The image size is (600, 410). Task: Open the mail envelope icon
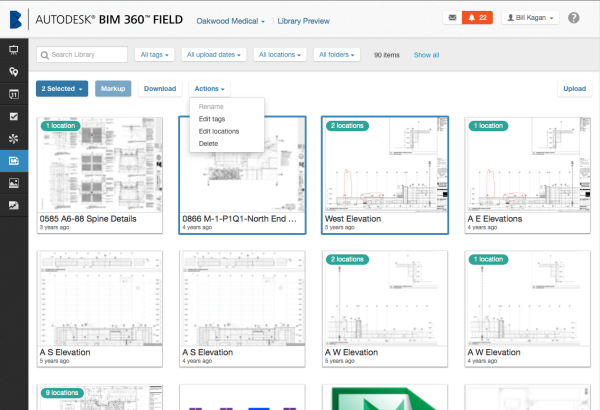pos(452,18)
